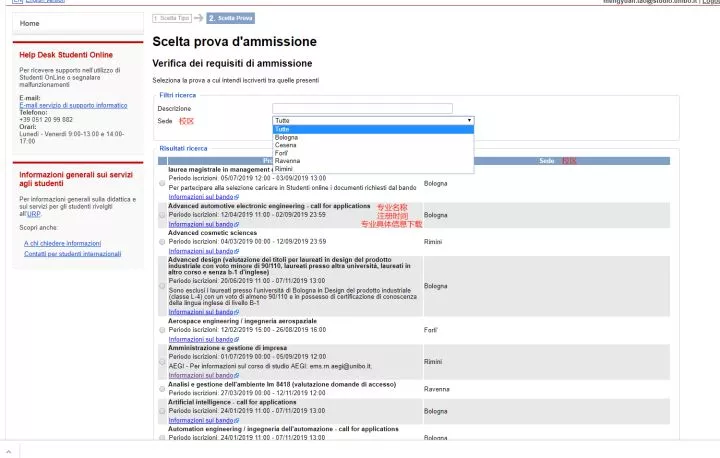Open Informazioni sul bando under Advanced design
Screen dimensions: 720x458
pyautogui.click(x=203, y=312)
